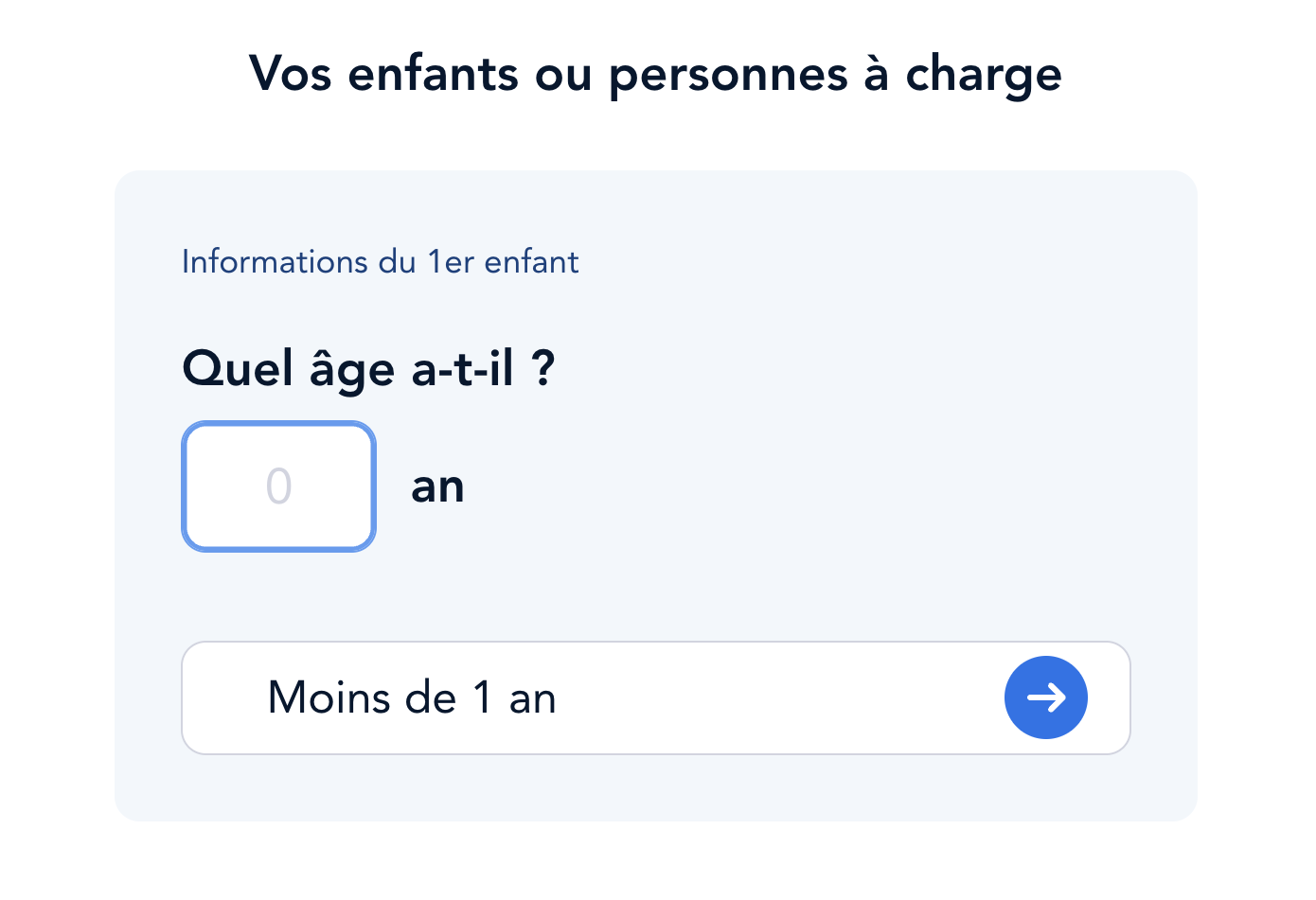Click empty area of the light card

click(x=805, y=473)
